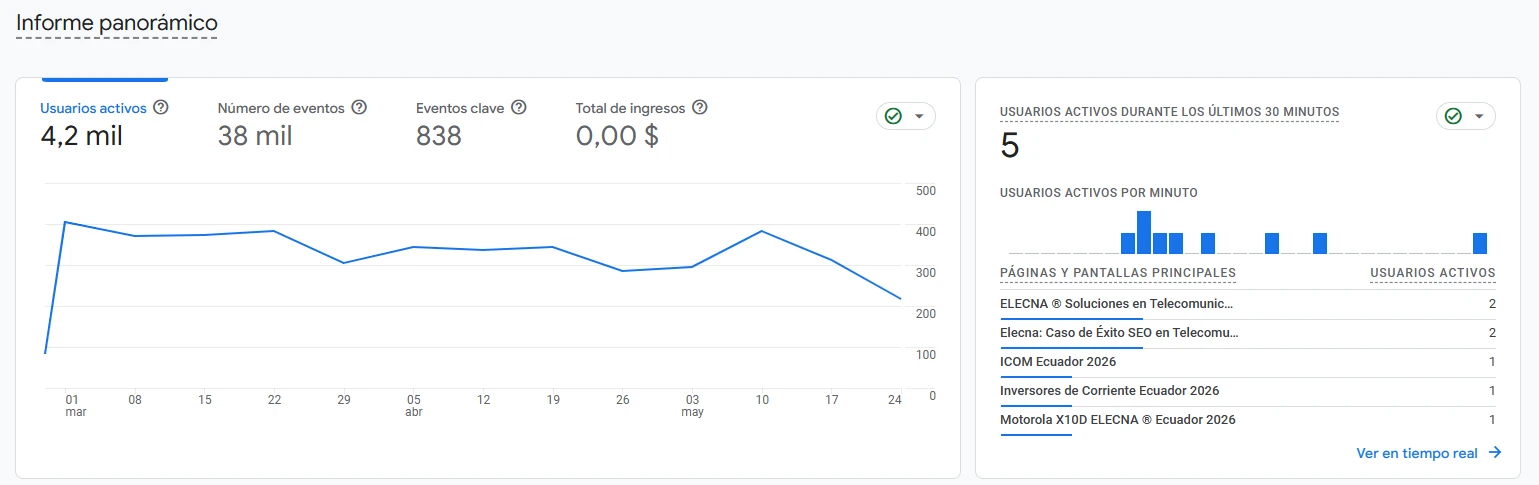The width and height of the screenshot is (1539, 485).
Task: Select the Número de eventos metric tab
Action: click(292, 123)
